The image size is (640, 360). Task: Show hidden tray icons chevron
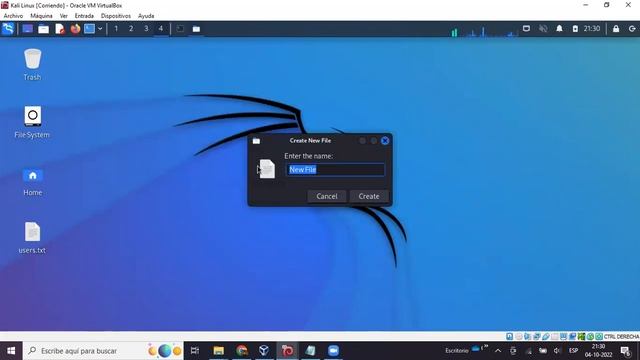[x=498, y=351]
